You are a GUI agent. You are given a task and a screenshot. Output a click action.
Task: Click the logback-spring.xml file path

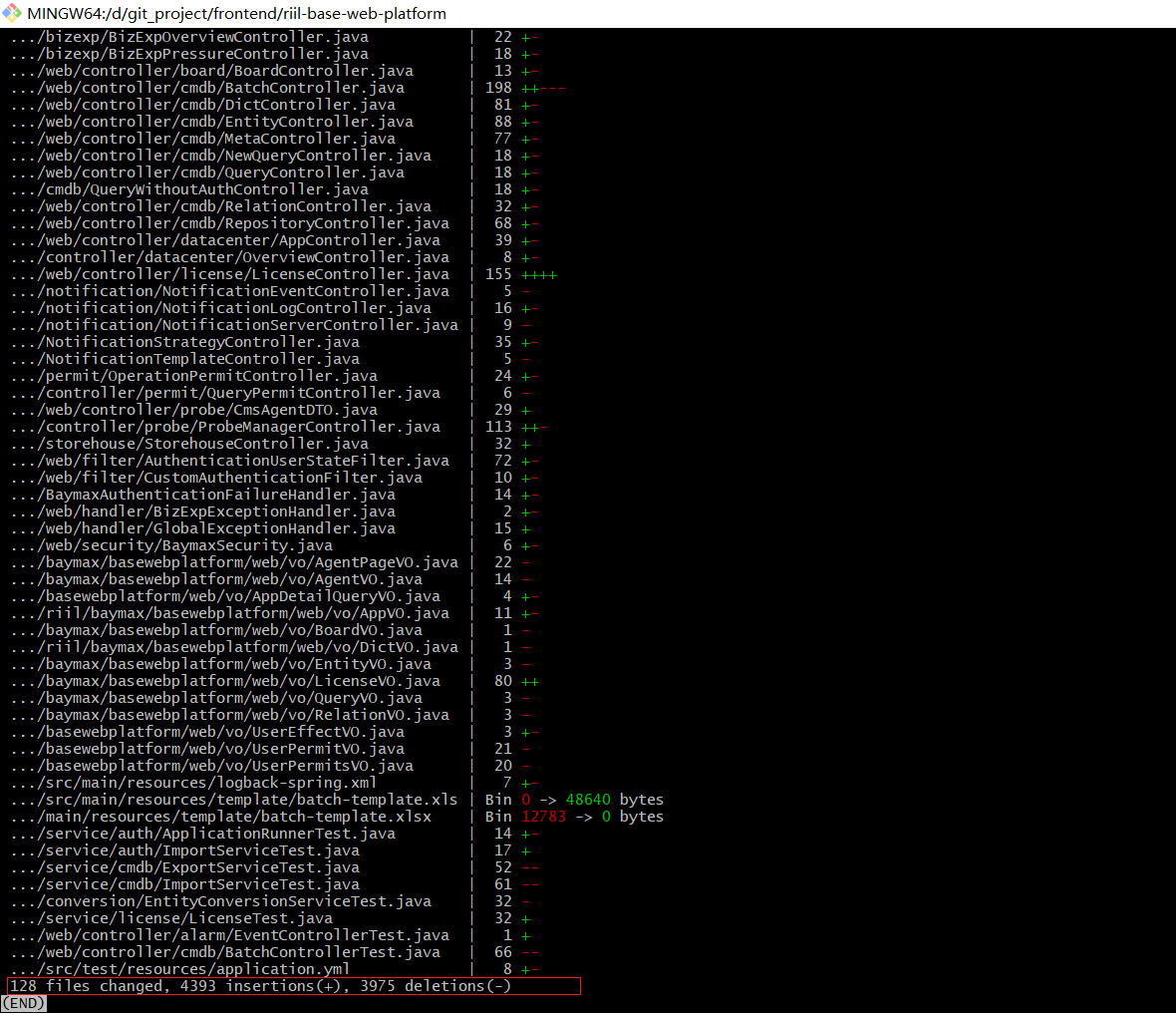coord(193,783)
